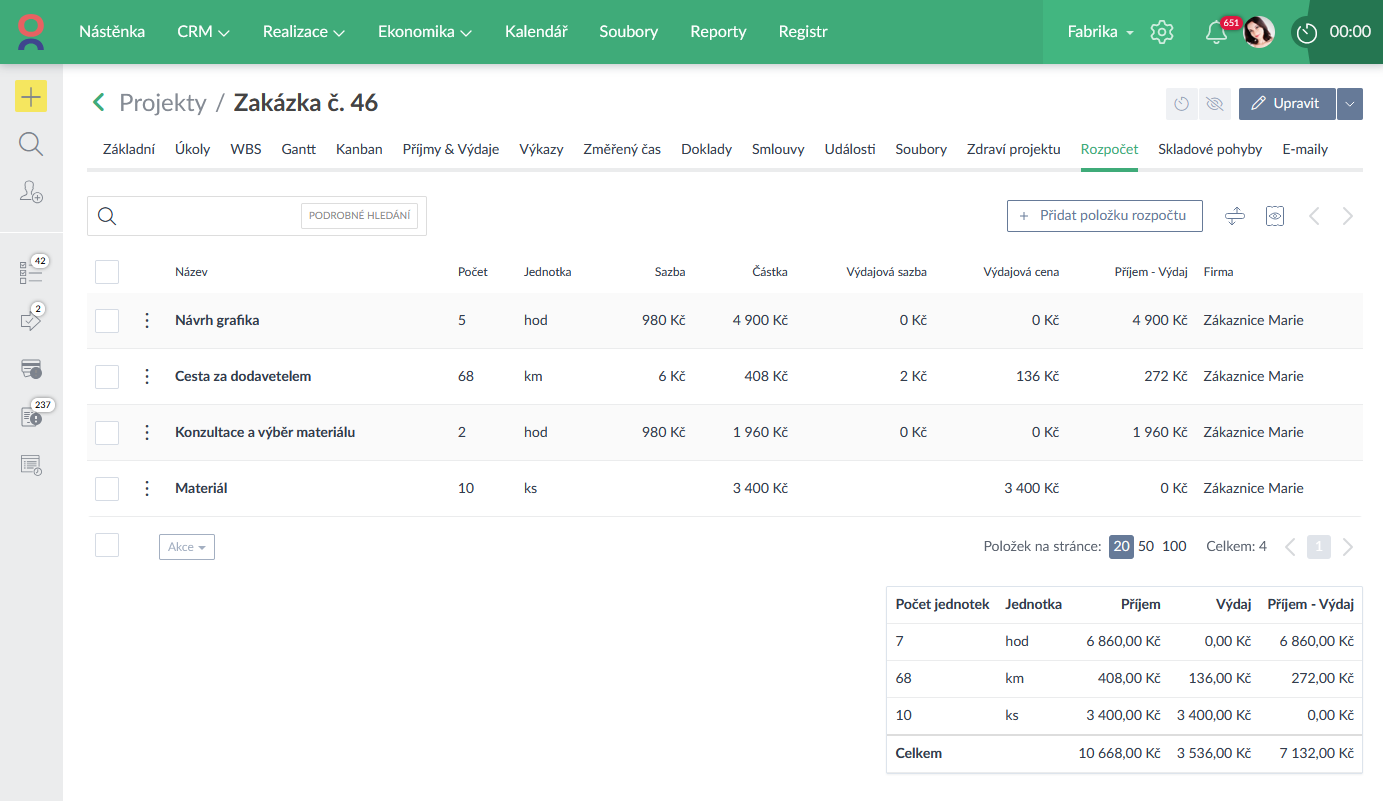Toggle the select-all checkbox in table header
This screenshot has height=801, width=1383.
coord(107,272)
